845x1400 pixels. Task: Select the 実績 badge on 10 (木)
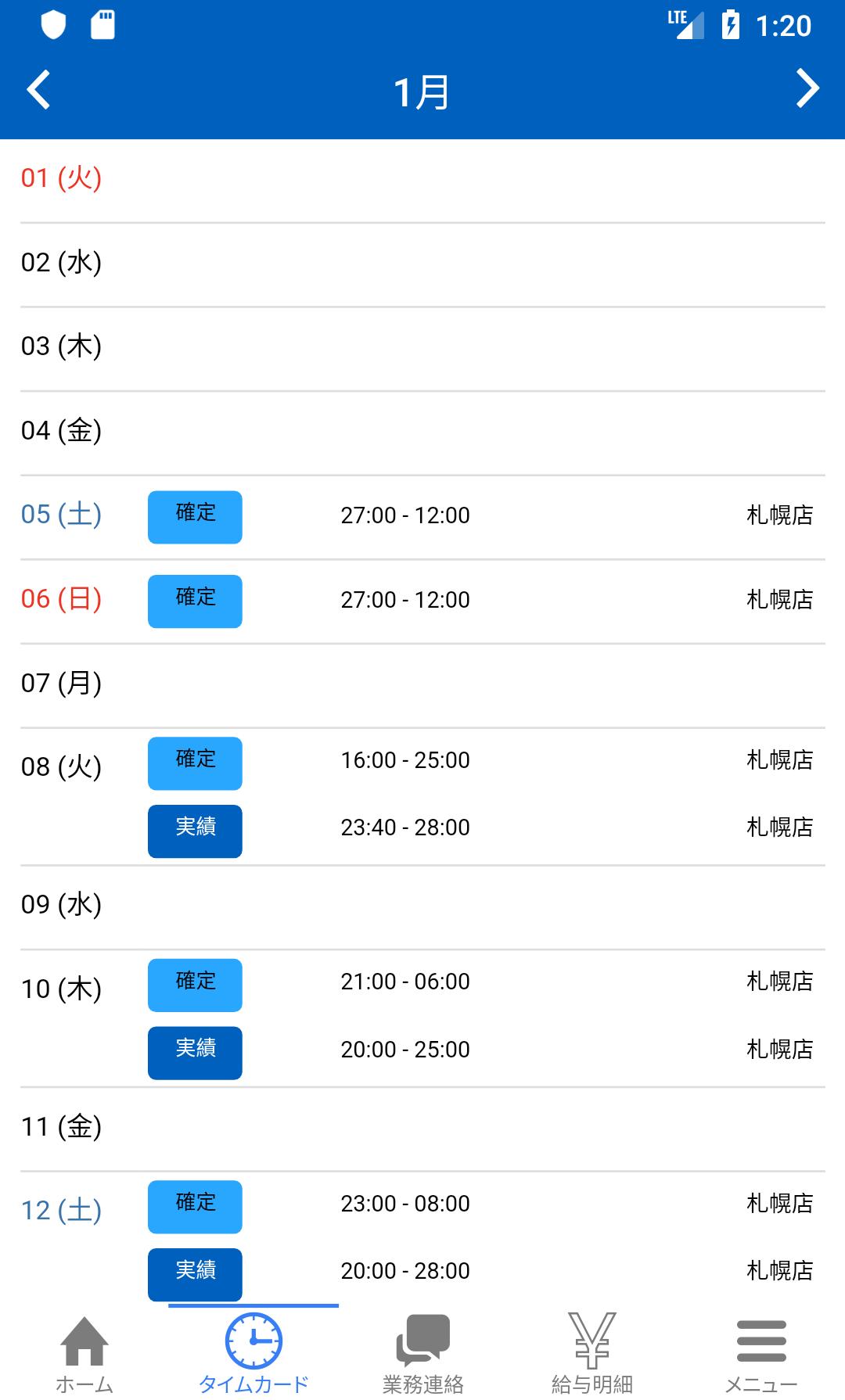click(x=195, y=1053)
